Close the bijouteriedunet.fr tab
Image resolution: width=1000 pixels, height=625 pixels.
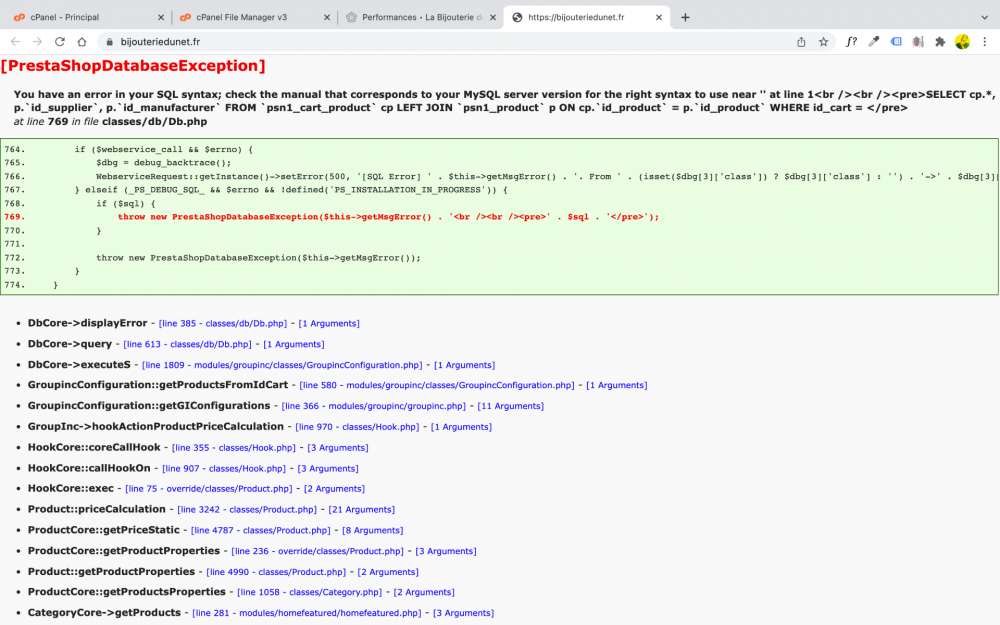click(659, 17)
